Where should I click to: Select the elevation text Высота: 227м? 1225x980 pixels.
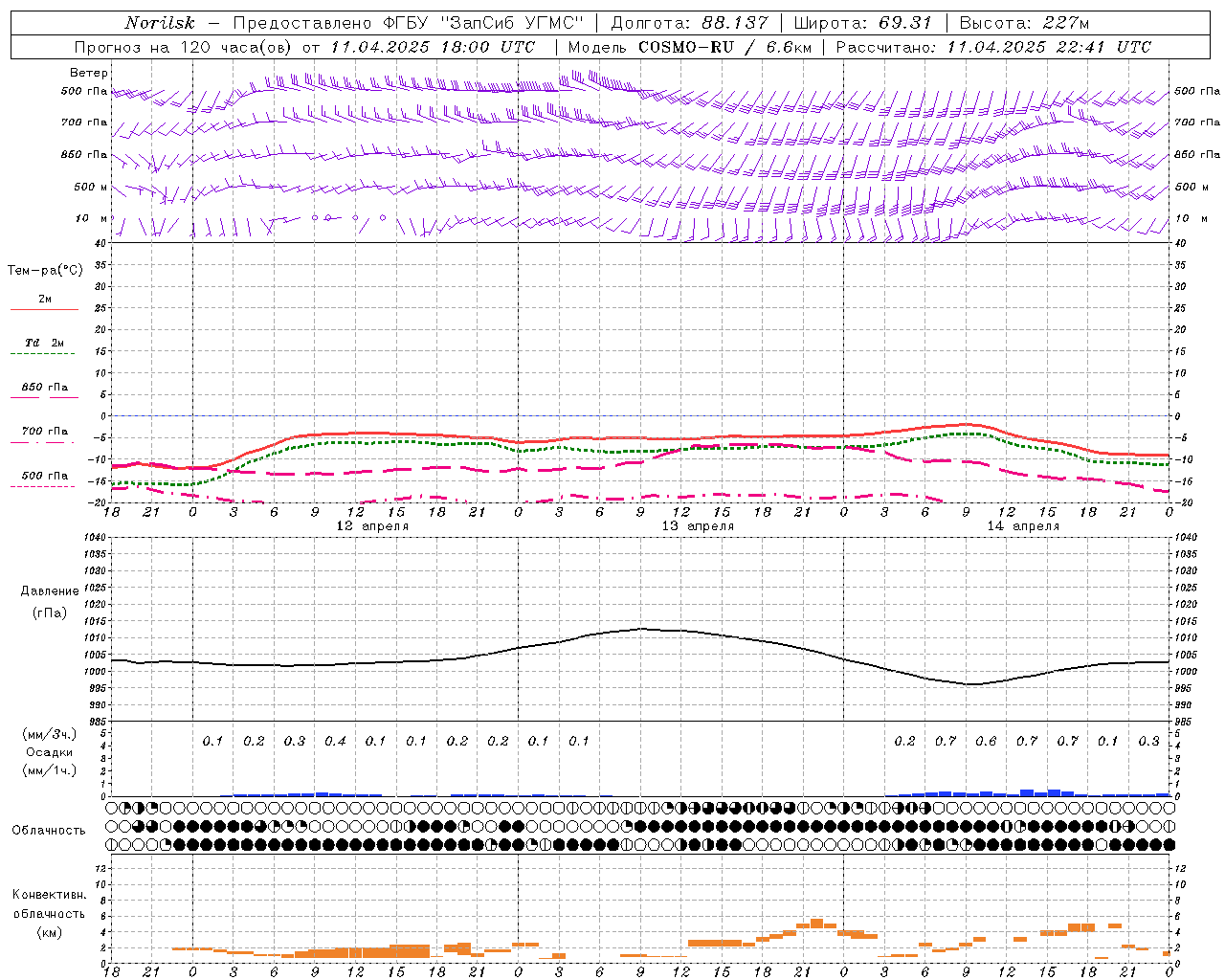[x=1024, y=23]
